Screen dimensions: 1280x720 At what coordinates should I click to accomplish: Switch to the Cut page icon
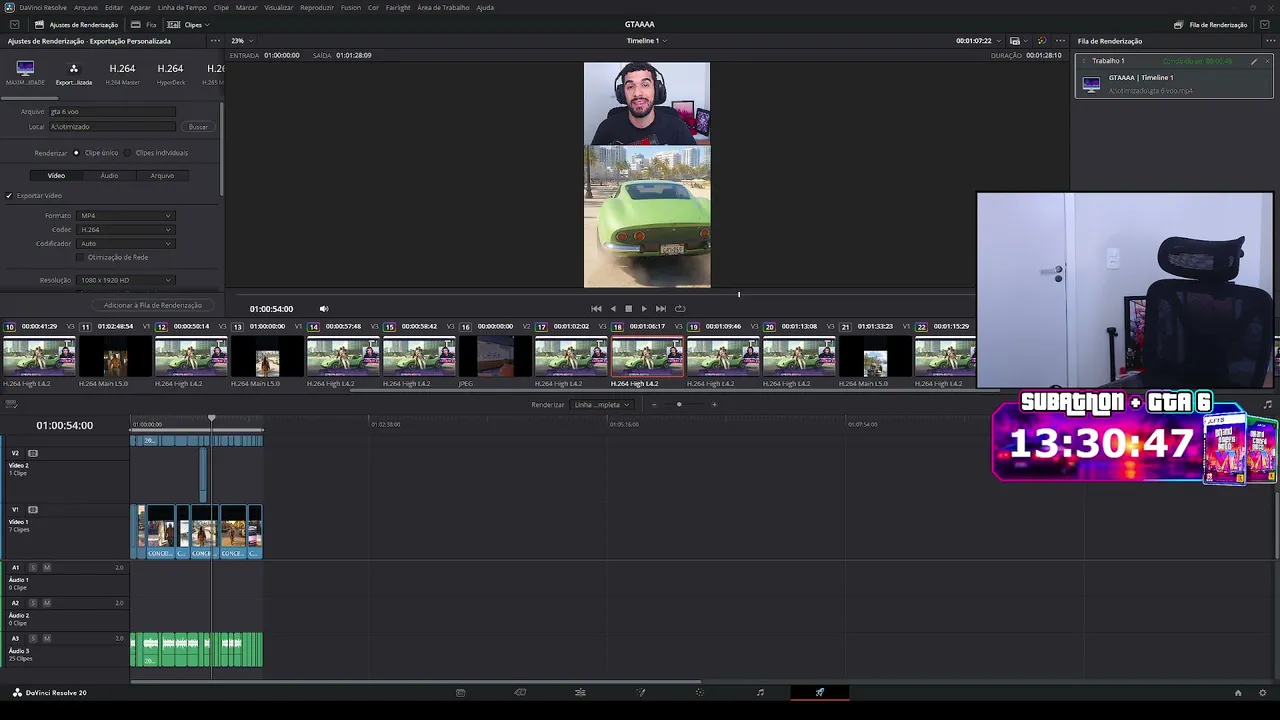pos(520,692)
